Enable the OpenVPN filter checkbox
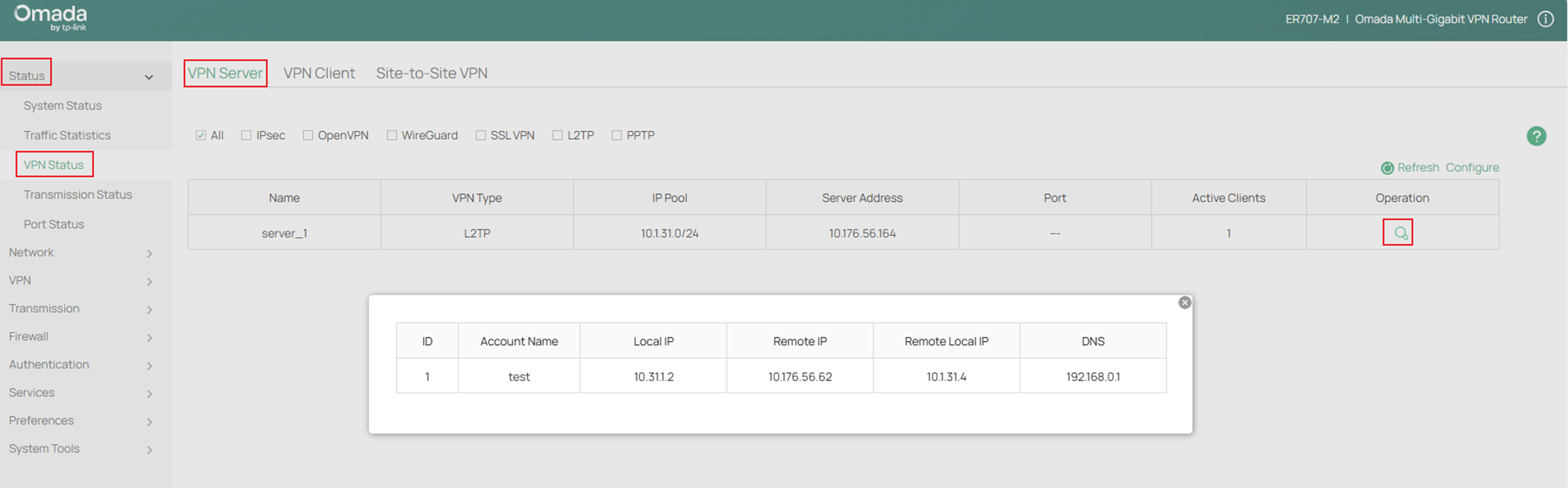Image resolution: width=1568 pixels, height=488 pixels. [308, 135]
